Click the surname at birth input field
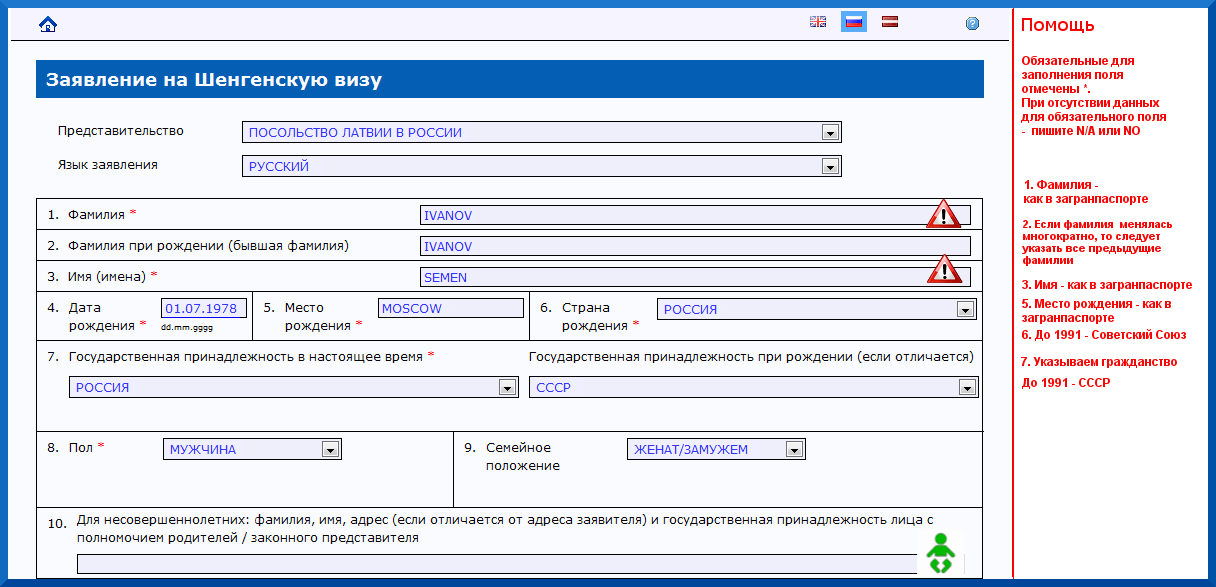This screenshot has height=587, width=1216. [695, 246]
